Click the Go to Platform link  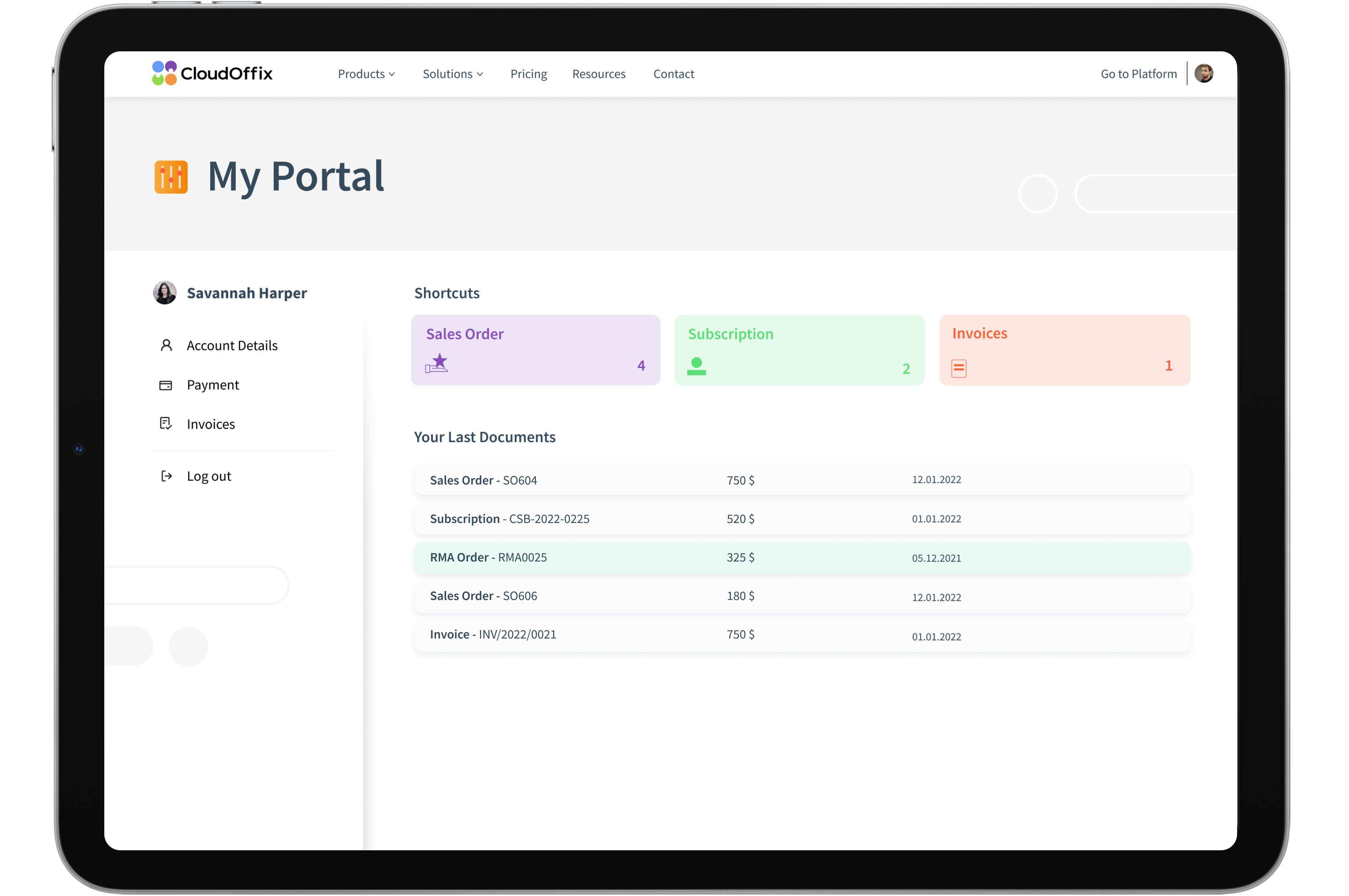[x=1138, y=74]
